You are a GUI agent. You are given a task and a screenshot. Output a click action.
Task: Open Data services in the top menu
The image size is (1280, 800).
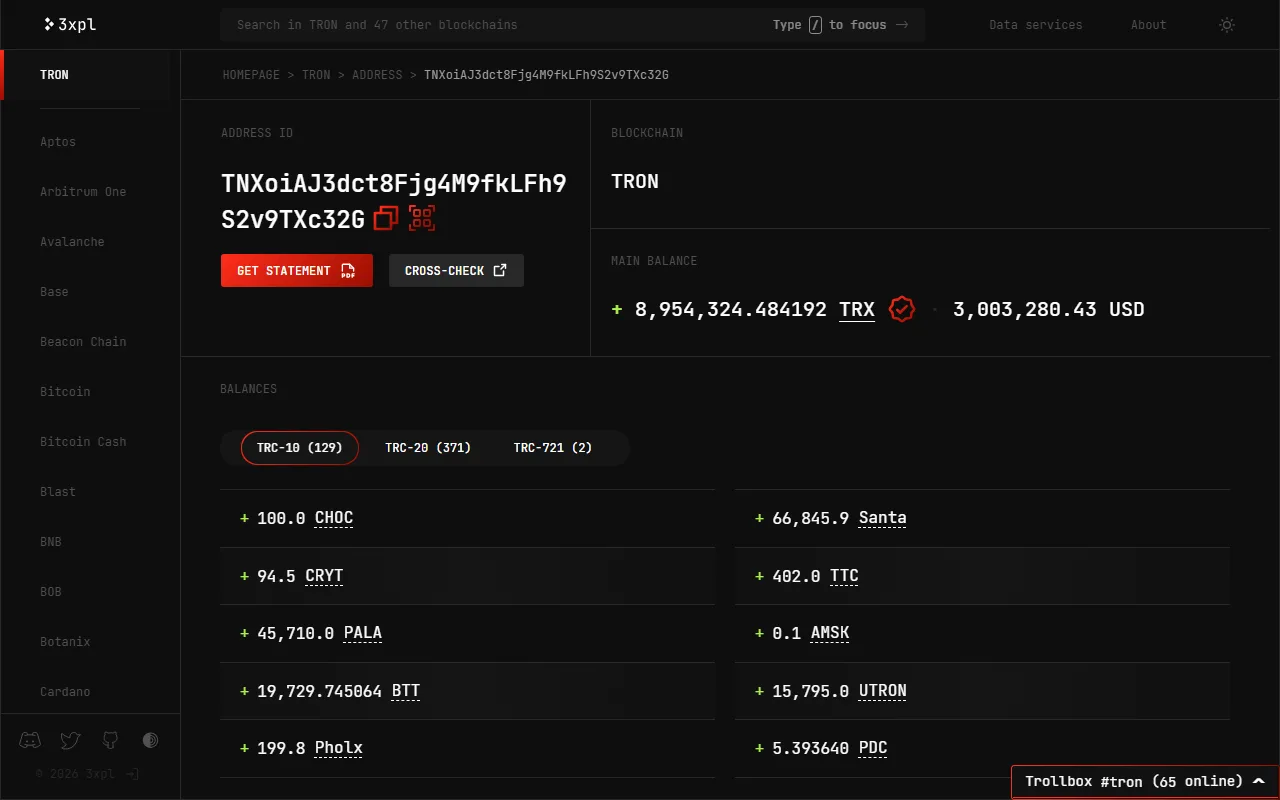click(x=1036, y=25)
